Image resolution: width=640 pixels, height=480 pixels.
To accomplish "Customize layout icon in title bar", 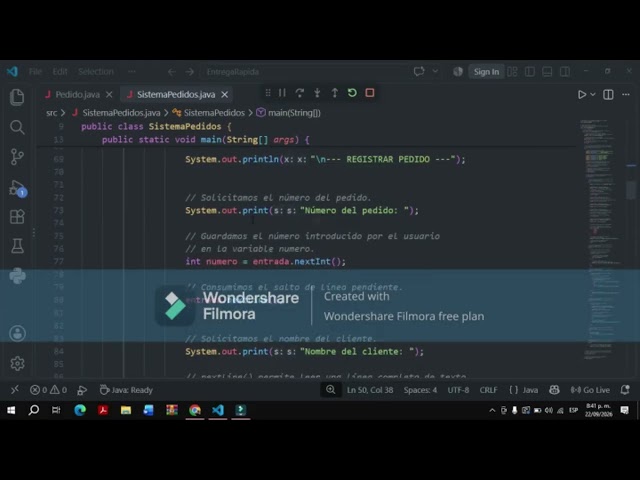I will 512,72.
